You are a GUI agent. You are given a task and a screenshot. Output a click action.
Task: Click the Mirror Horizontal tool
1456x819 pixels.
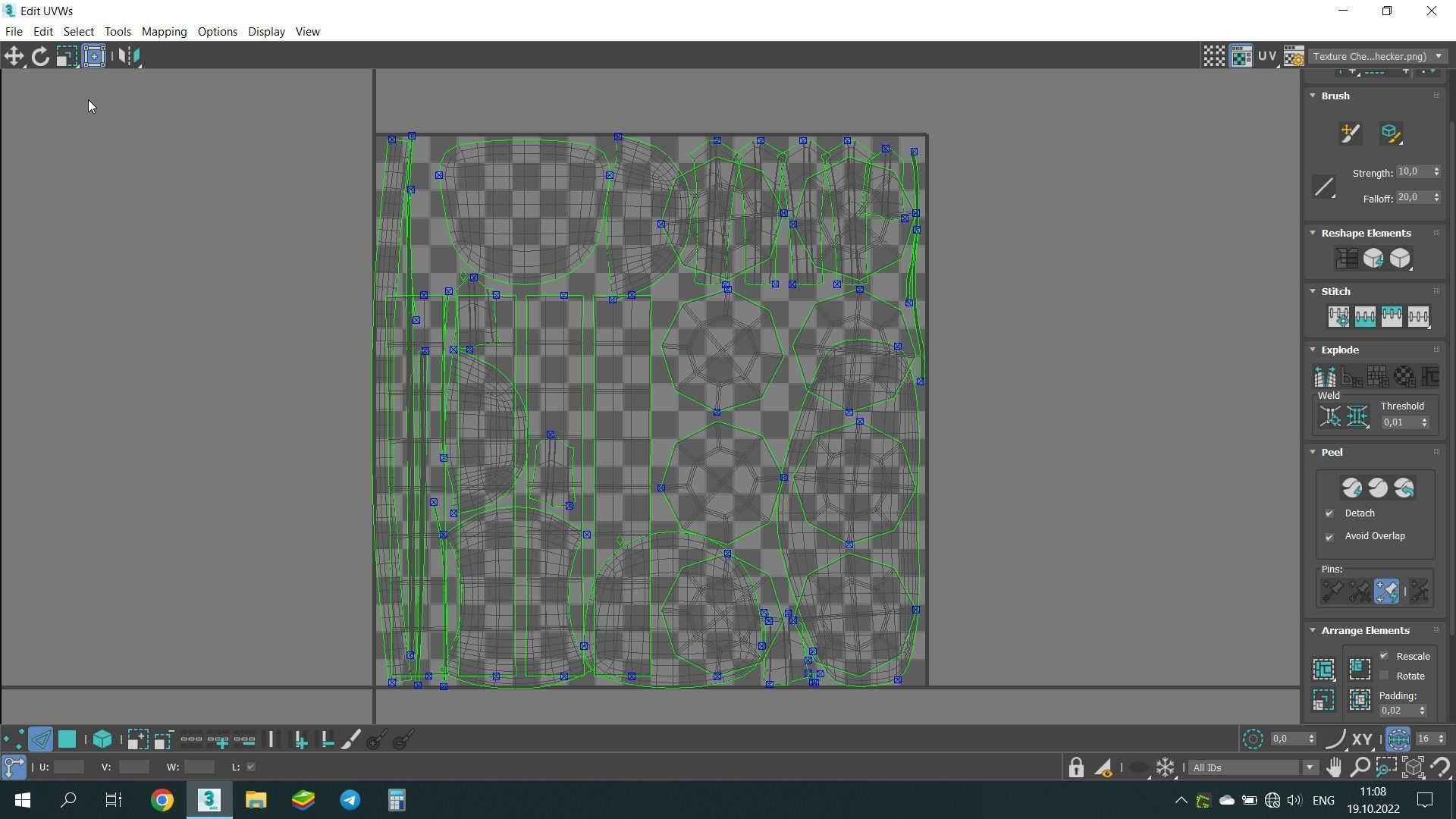[129, 56]
